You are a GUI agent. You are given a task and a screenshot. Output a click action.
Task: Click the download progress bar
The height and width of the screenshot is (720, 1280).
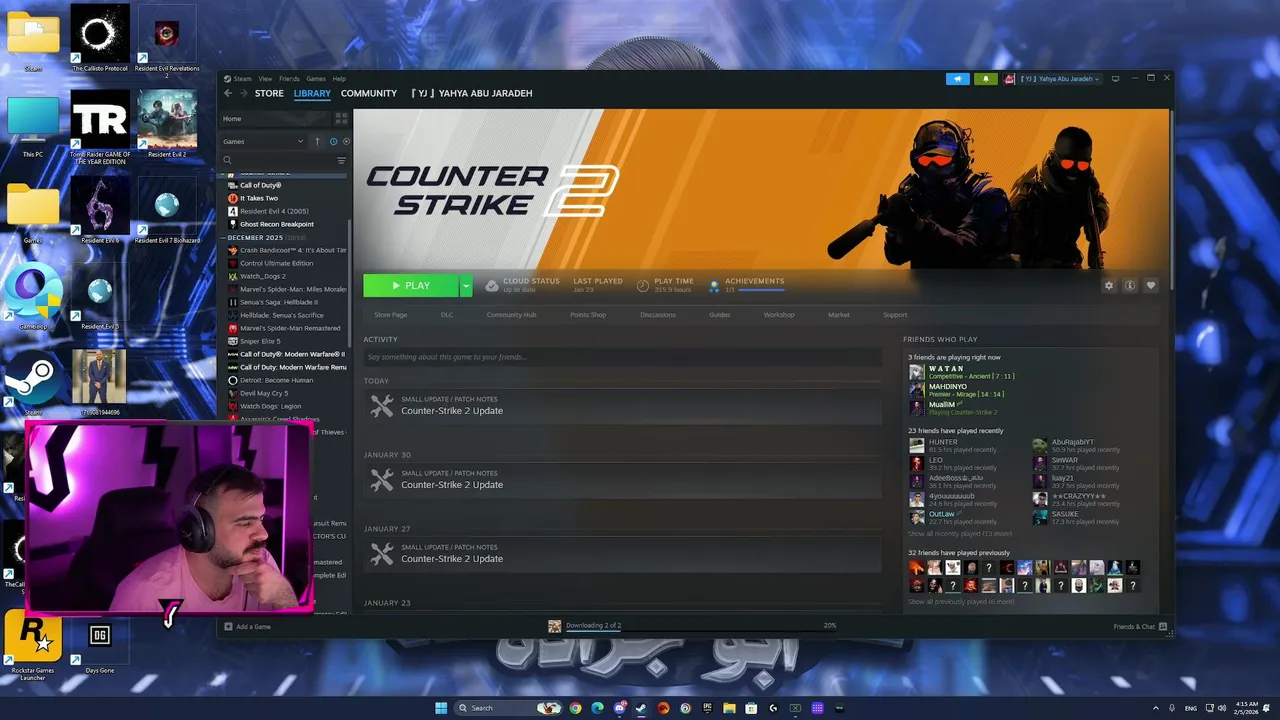[700, 630]
